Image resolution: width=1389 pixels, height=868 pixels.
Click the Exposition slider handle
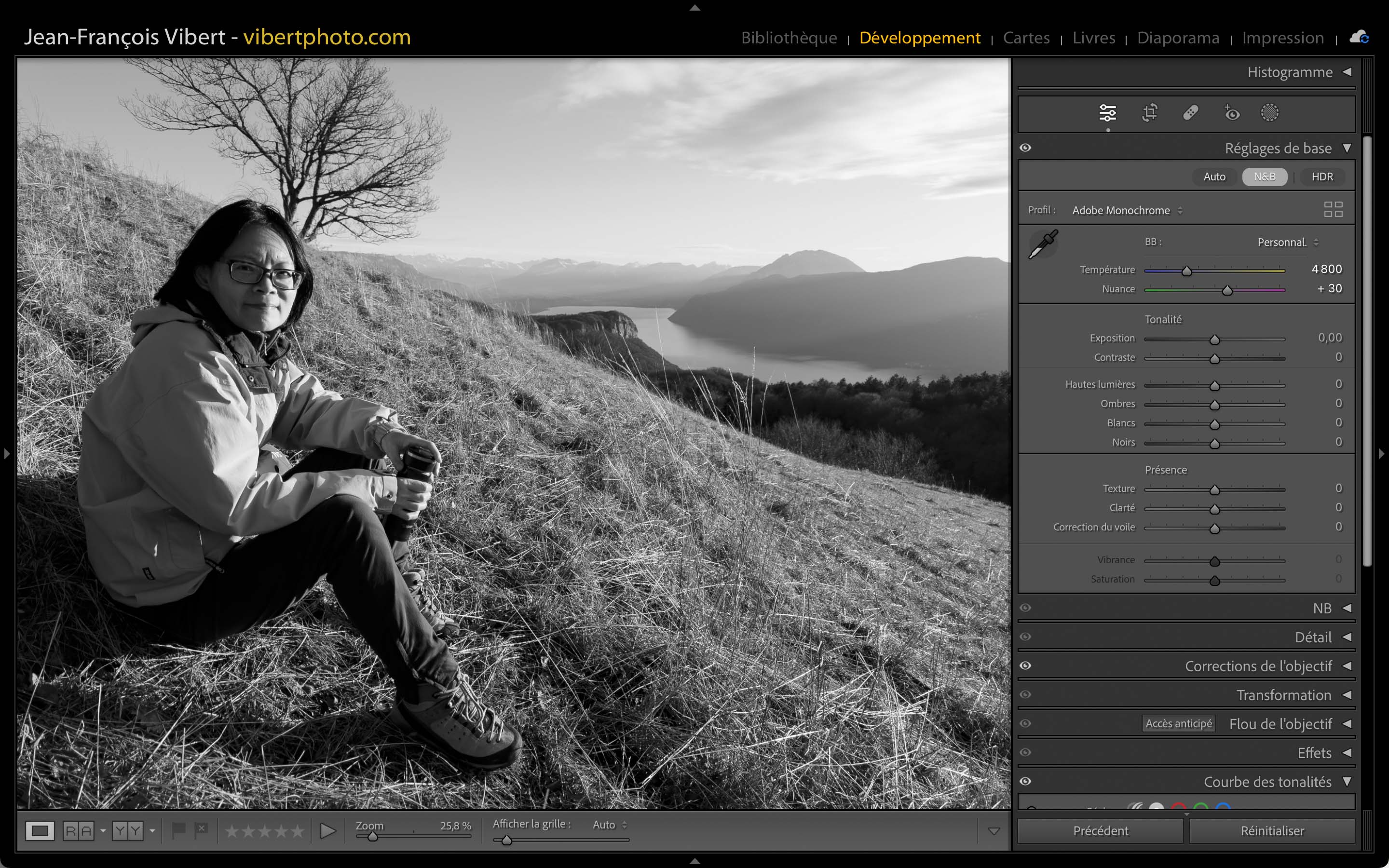pos(1214,340)
